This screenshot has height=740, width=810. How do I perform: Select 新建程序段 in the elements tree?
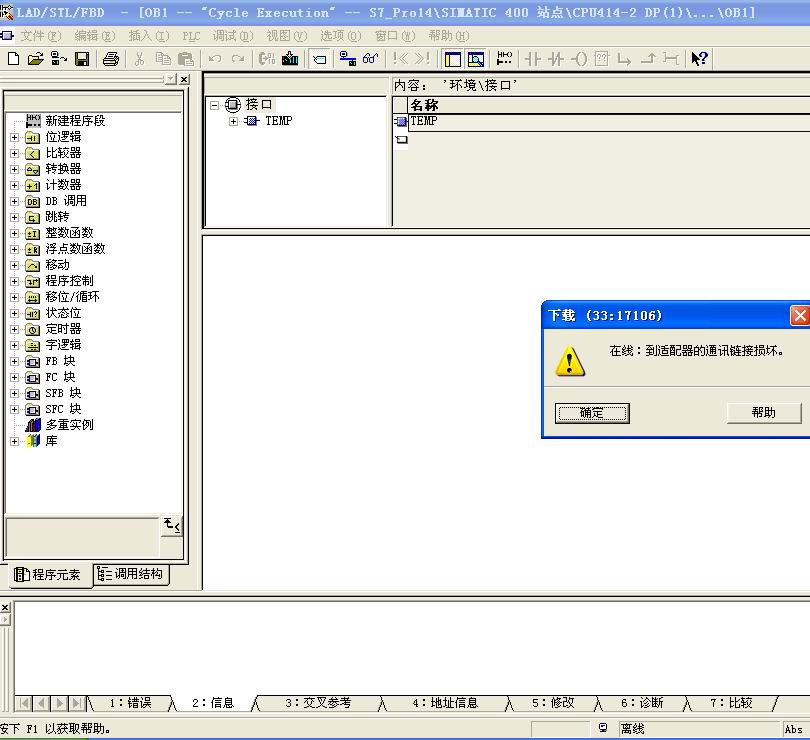74,121
